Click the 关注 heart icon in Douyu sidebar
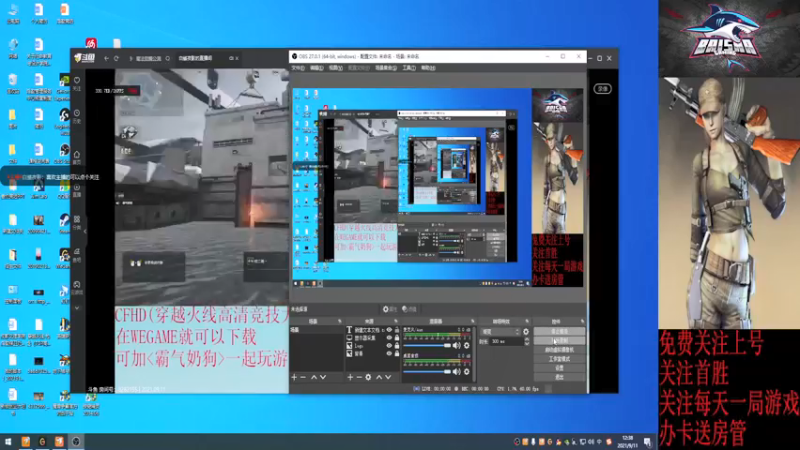The image size is (800, 450). click(77, 80)
